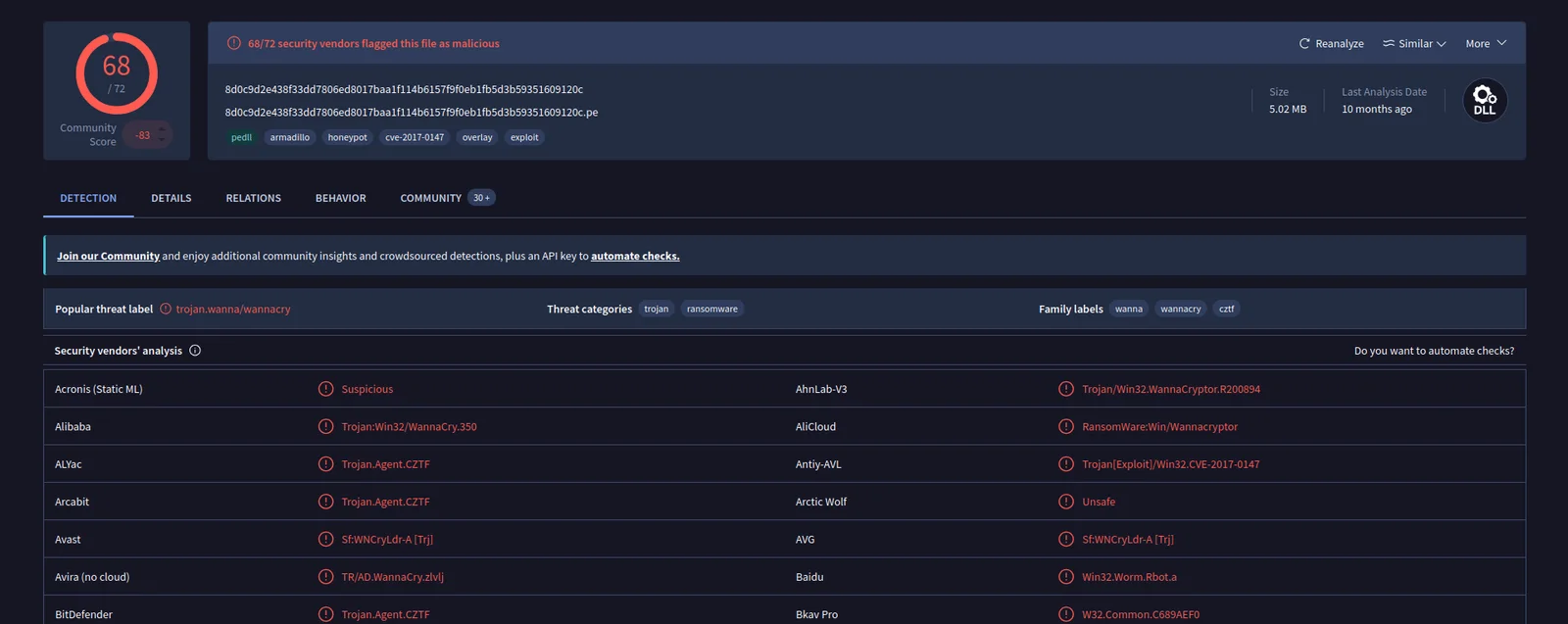Open the Similar search dropdown
1568x624 pixels.
pyautogui.click(x=1414, y=44)
